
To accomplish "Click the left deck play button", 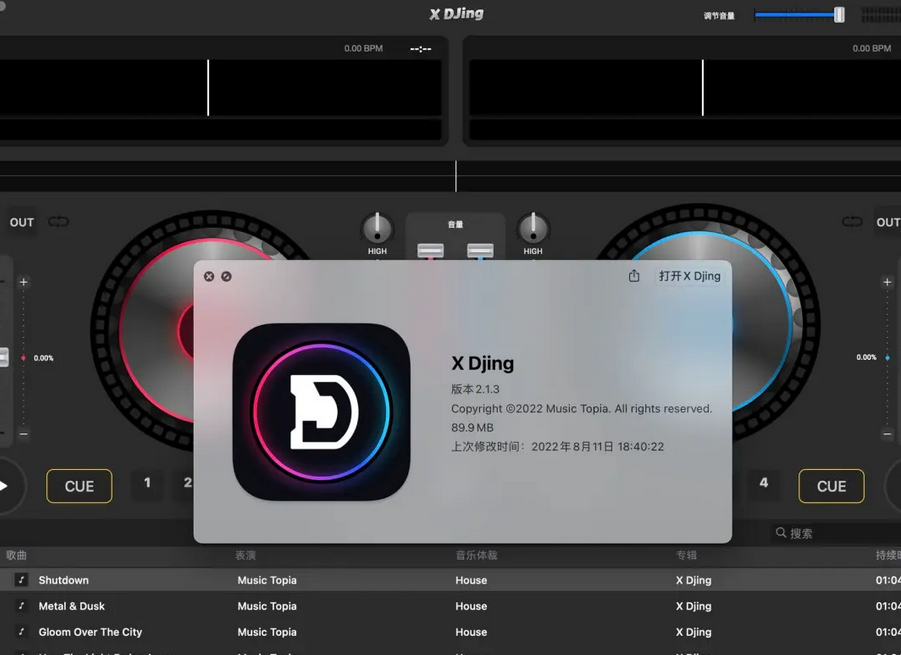I will point(5,486).
